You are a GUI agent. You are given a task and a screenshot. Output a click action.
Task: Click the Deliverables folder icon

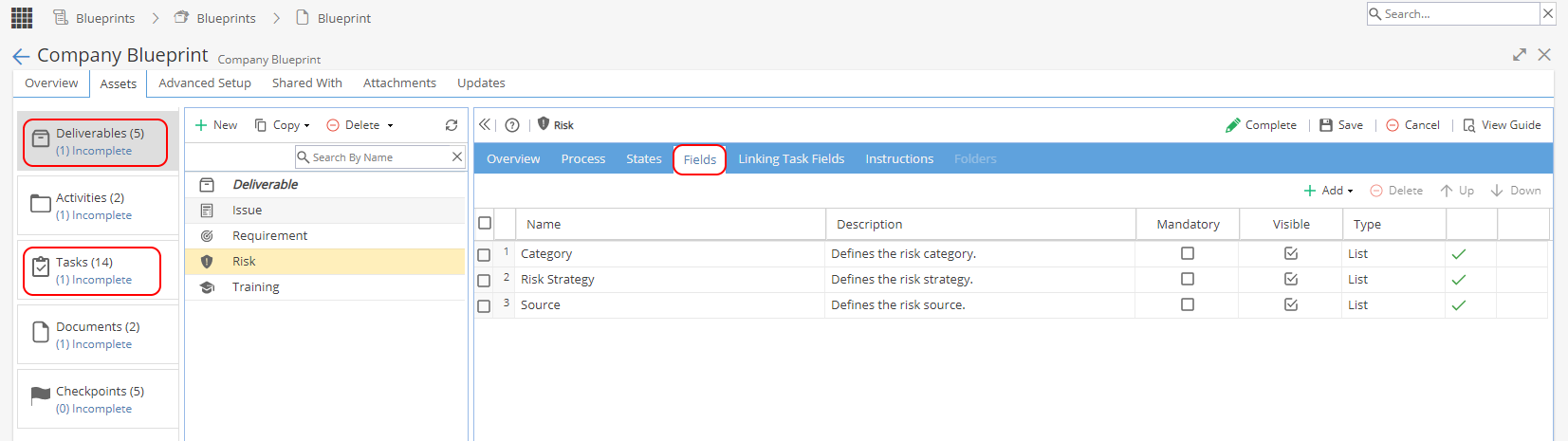pos(41,139)
